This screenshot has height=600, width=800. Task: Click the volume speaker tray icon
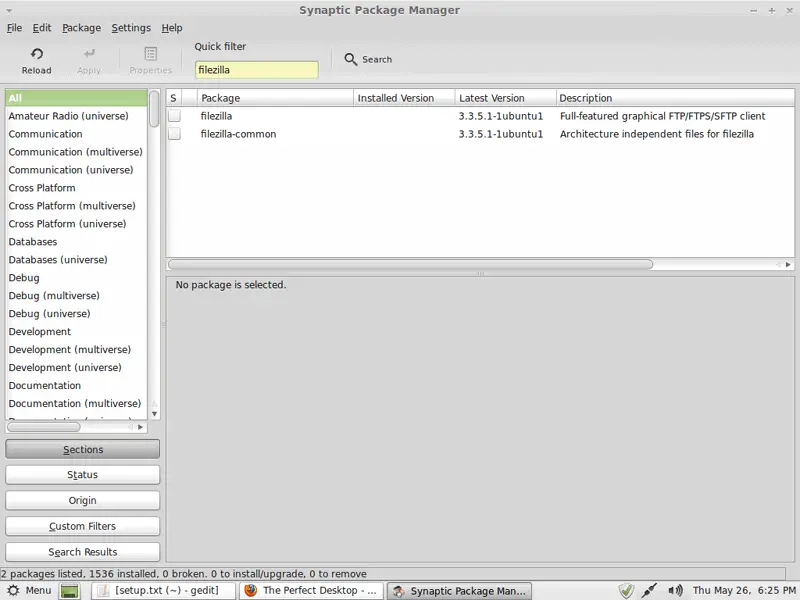(x=675, y=590)
